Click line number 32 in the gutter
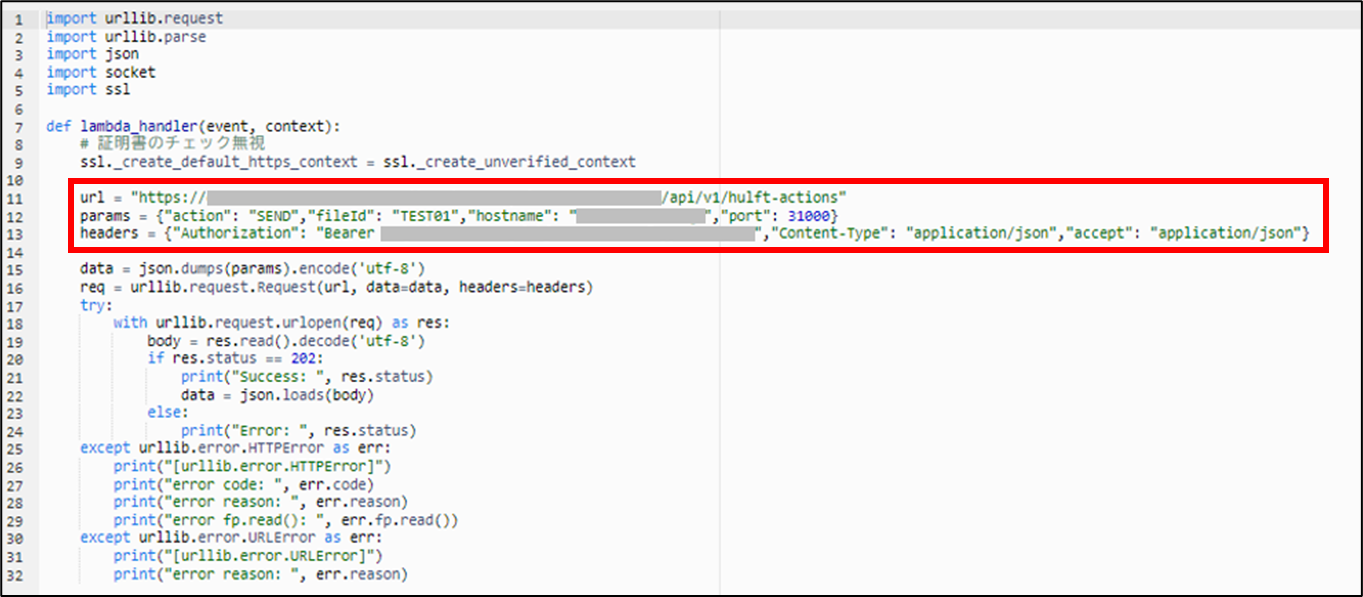This screenshot has width=1363, height=597. coord(24,572)
